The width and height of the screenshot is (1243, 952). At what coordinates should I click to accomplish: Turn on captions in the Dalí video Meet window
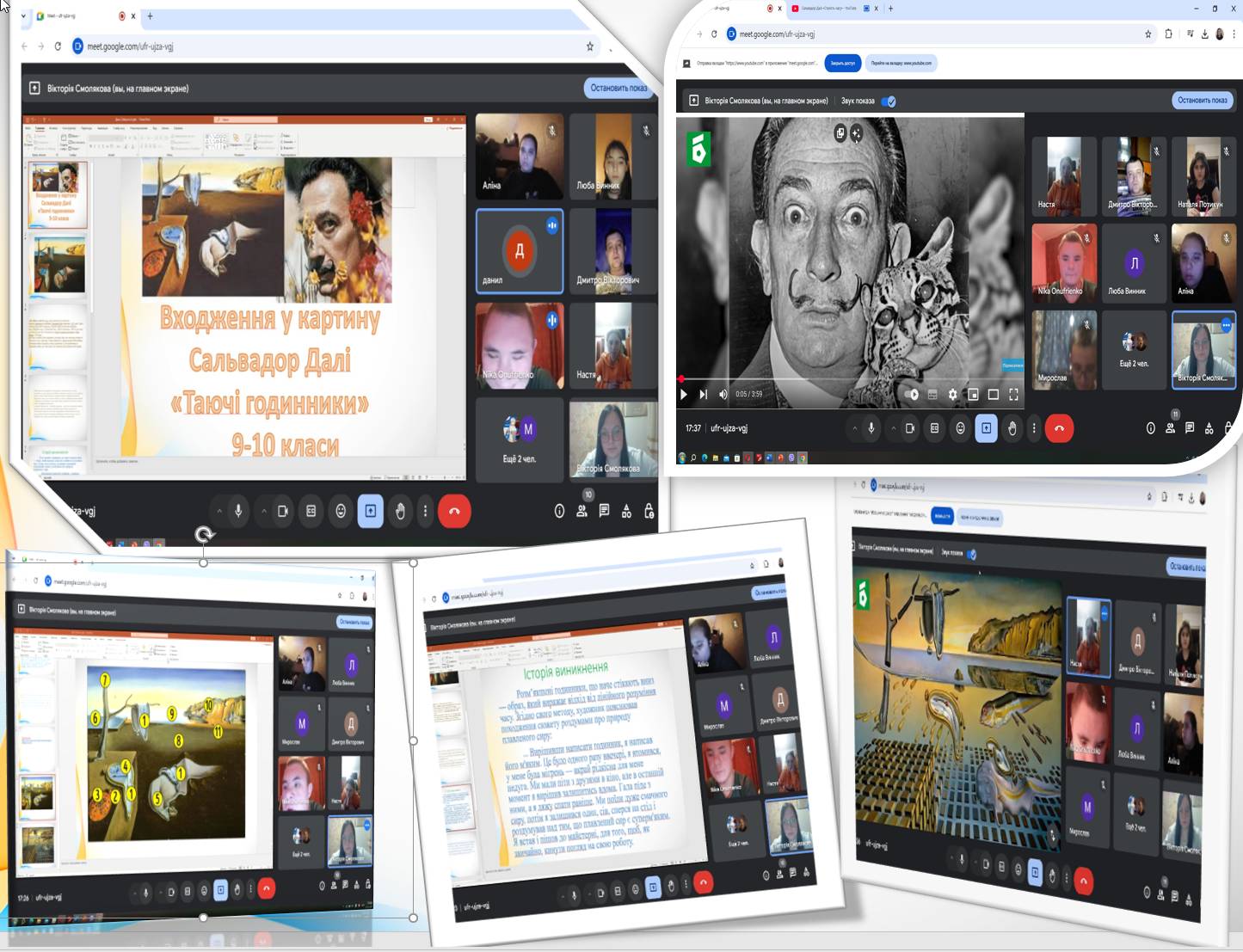pyautogui.click(x=935, y=428)
